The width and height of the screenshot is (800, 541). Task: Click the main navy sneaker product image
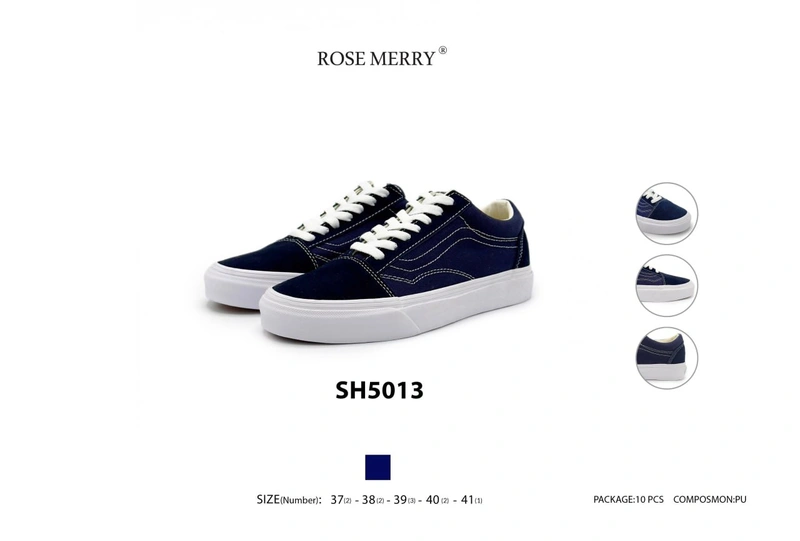click(368, 261)
